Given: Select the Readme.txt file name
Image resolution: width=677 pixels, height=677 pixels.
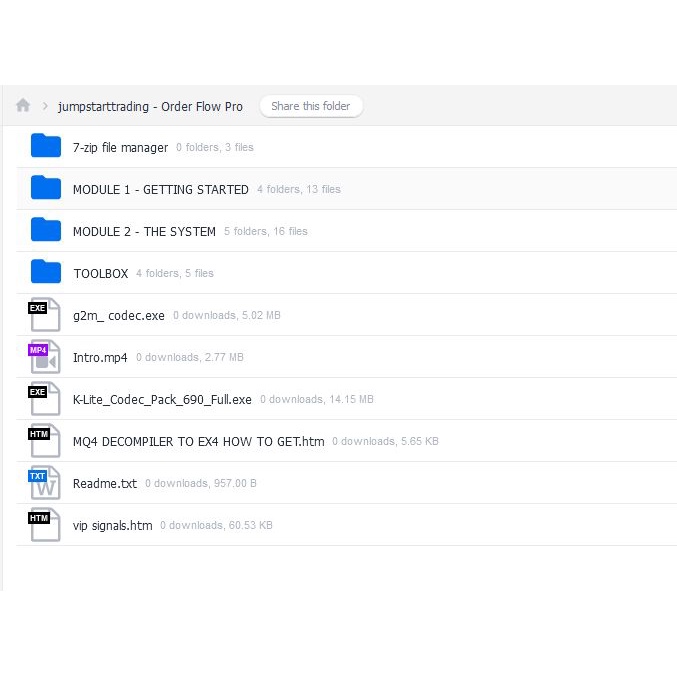Looking at the screenshot, I should point(104,483).
